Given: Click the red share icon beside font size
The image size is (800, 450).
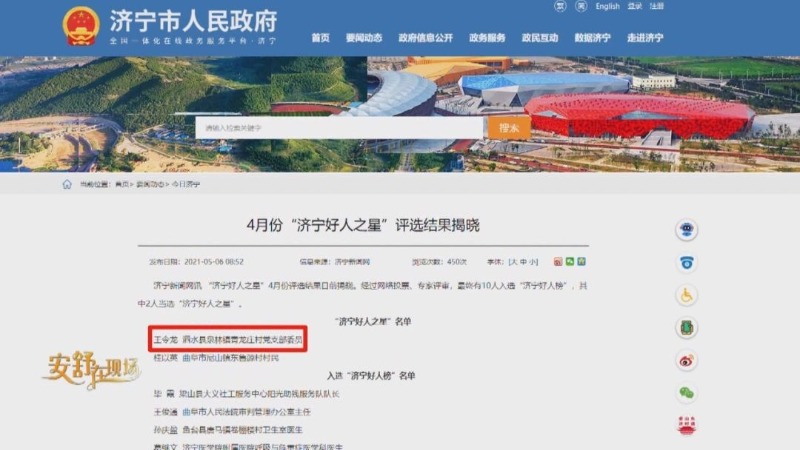Looking at the screenshot, I should [x=558, y=262].
